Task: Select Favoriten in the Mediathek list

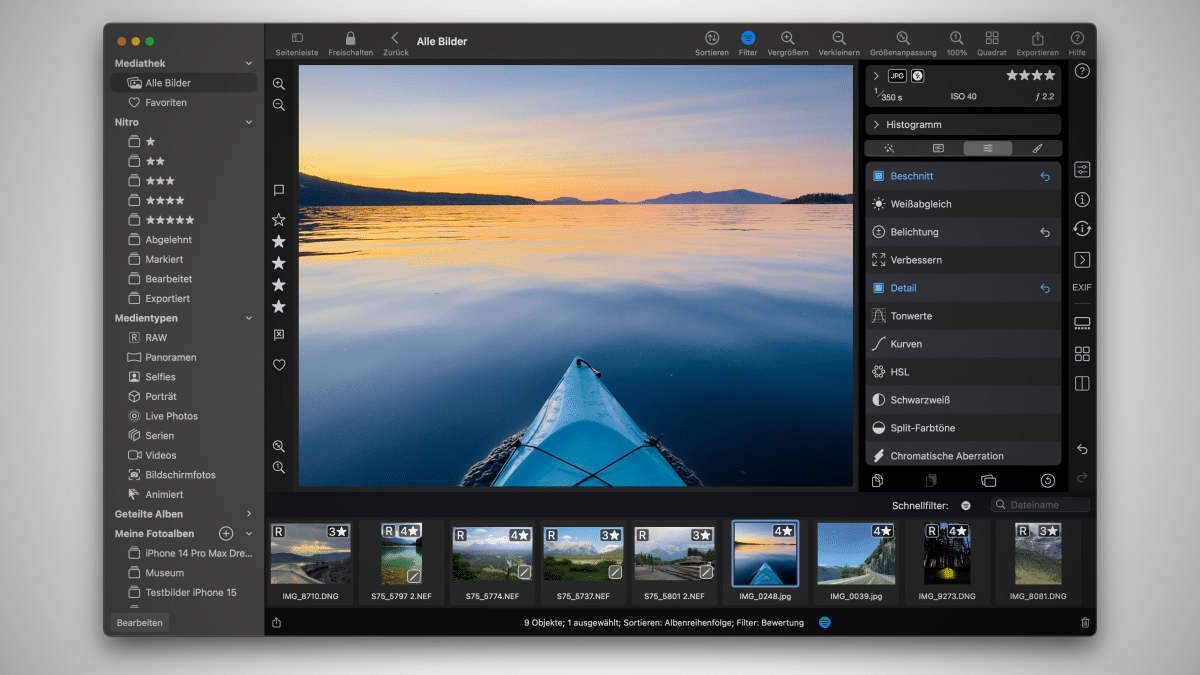Action: [165, 103]
